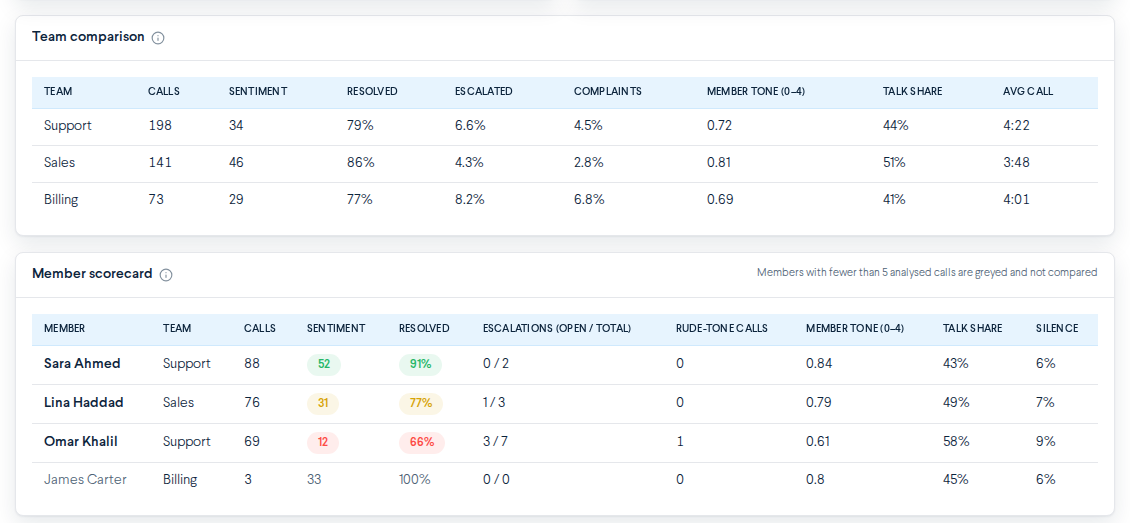Viewport: 1130px width, 523px height.
Task: Click Support's member tone 0.72
Action: [x=719, y=125]
